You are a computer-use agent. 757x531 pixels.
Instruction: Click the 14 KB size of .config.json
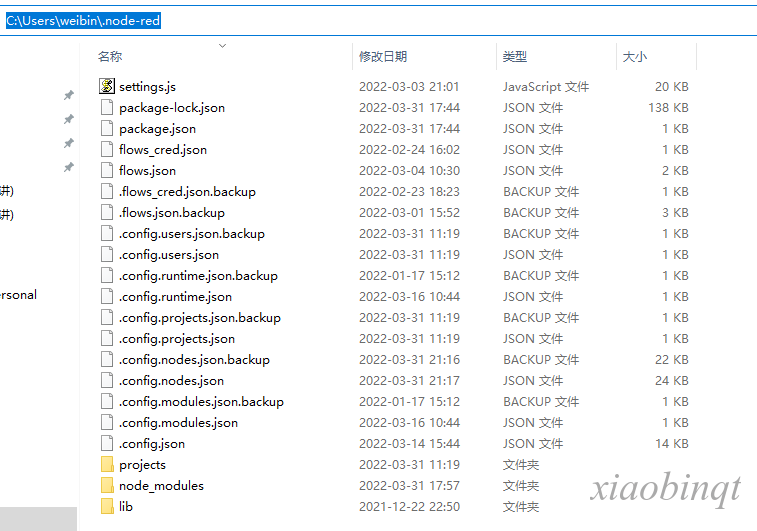pos(672,444)
